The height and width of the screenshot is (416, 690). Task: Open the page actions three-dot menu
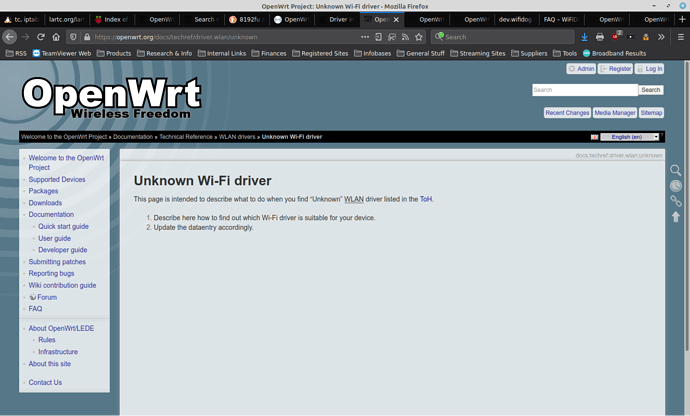(x=365, y=37)
